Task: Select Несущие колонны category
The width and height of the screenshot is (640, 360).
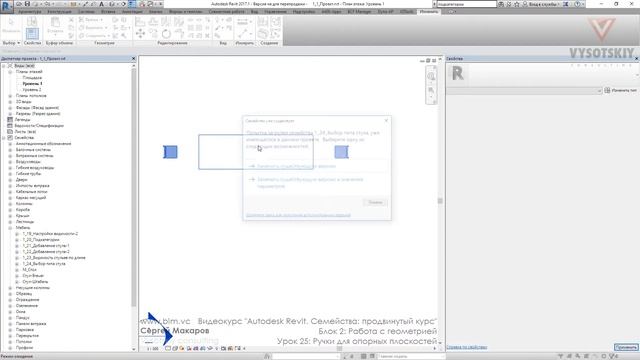Action: [33, 288]
